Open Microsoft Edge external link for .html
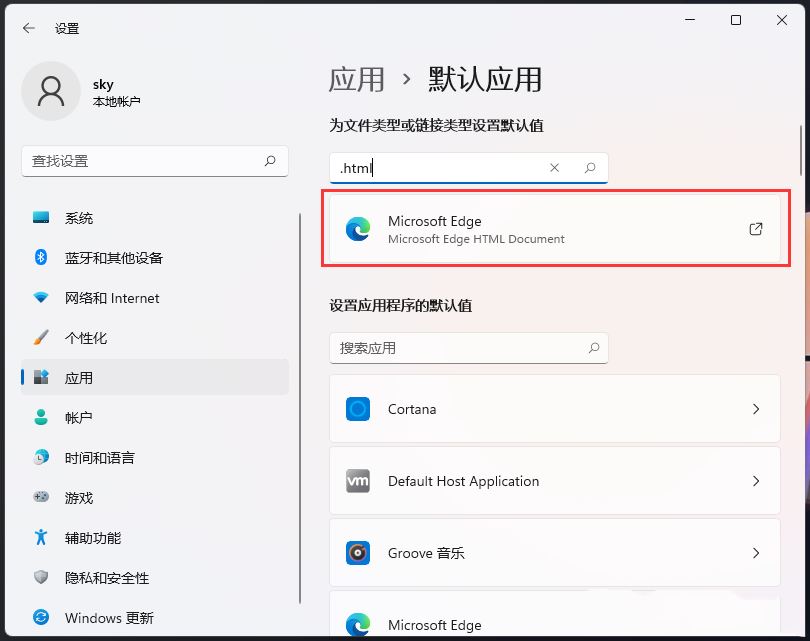Screen dimensions: 810x641 tap(755, 229)
